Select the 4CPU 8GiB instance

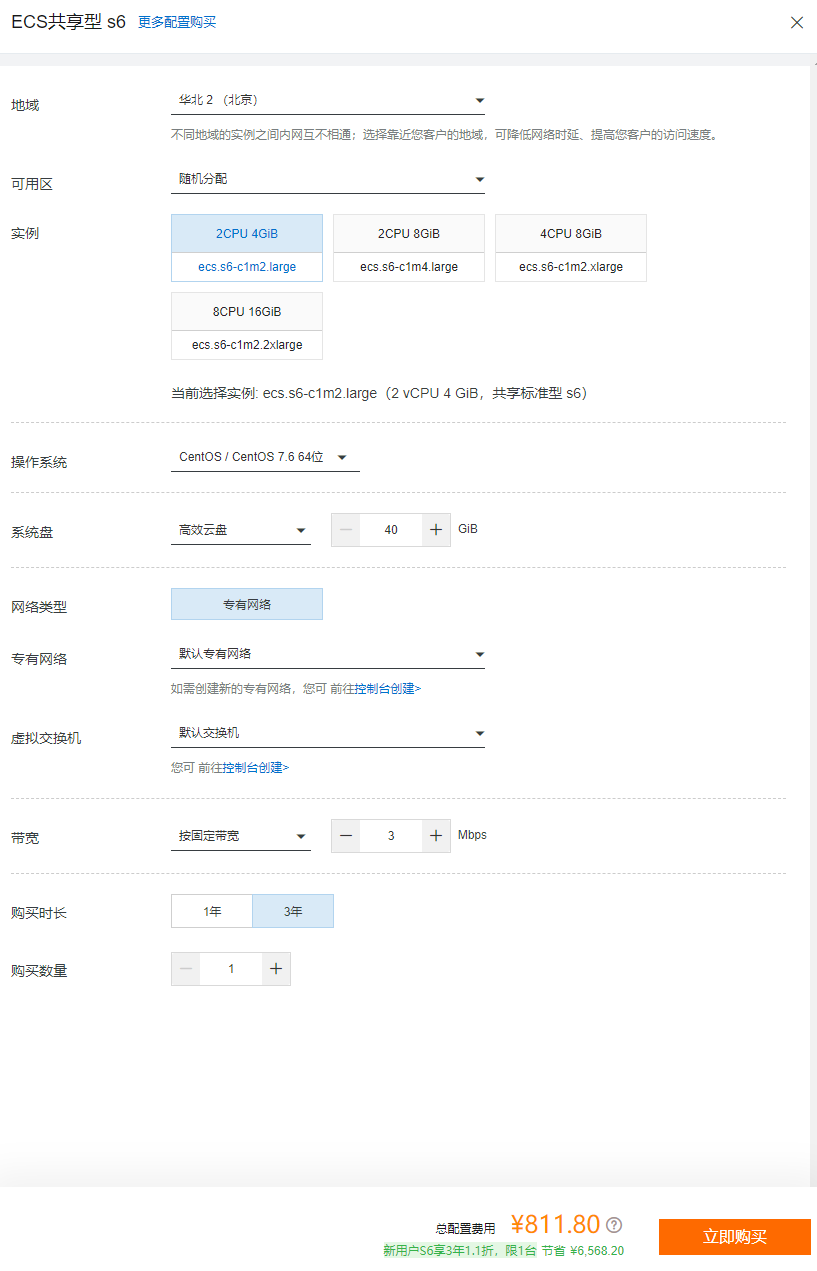(571, 248)
